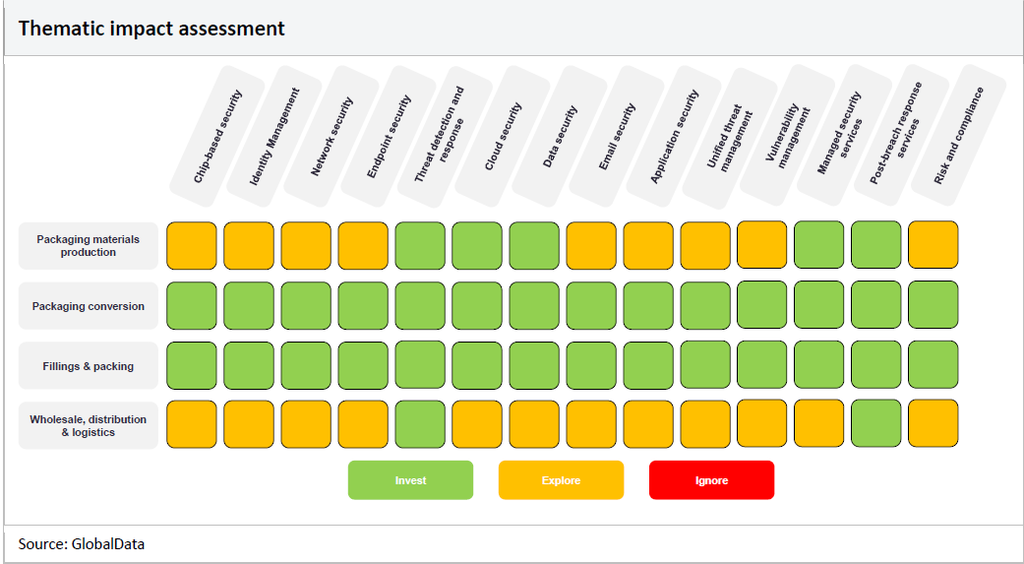Click the Email security column header
Viewport: 1024px width, 564px height.
(617, 137)
